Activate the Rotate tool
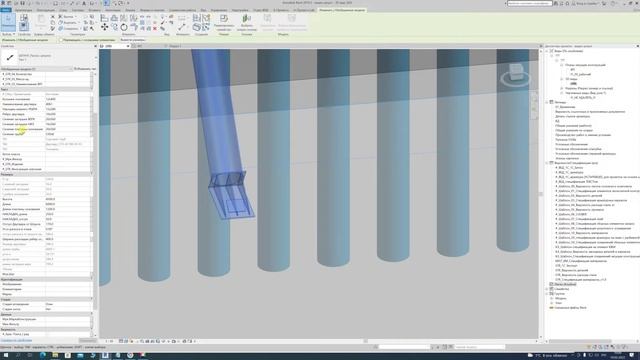The width and height of the screenshot is (640, 360). (124, 27)
